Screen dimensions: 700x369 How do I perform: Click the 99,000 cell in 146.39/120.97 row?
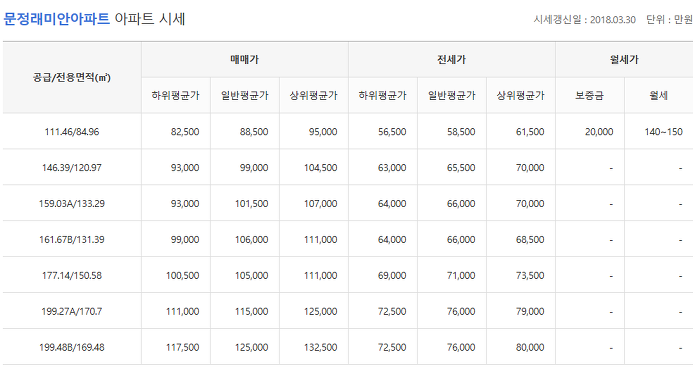coord(254,168)
